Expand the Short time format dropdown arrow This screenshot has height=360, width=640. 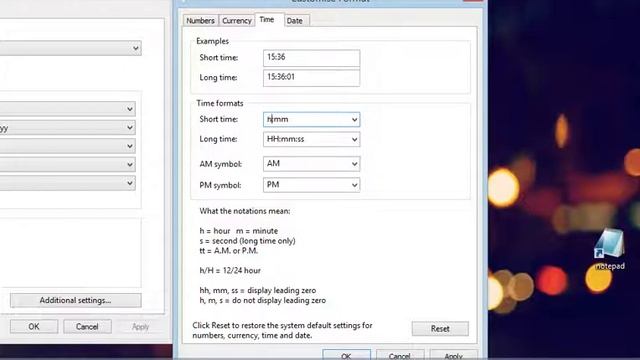pyautogui.click(x=354, y=120)
